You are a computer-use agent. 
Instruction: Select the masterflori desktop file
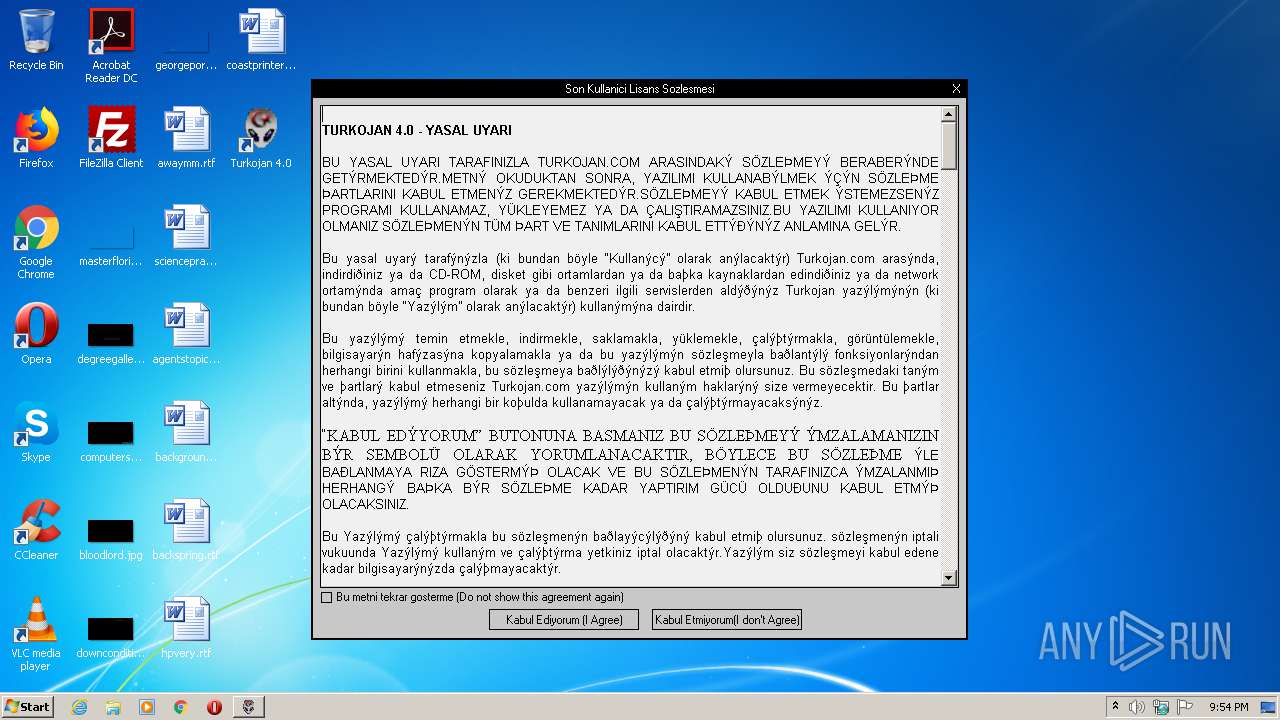111,243
